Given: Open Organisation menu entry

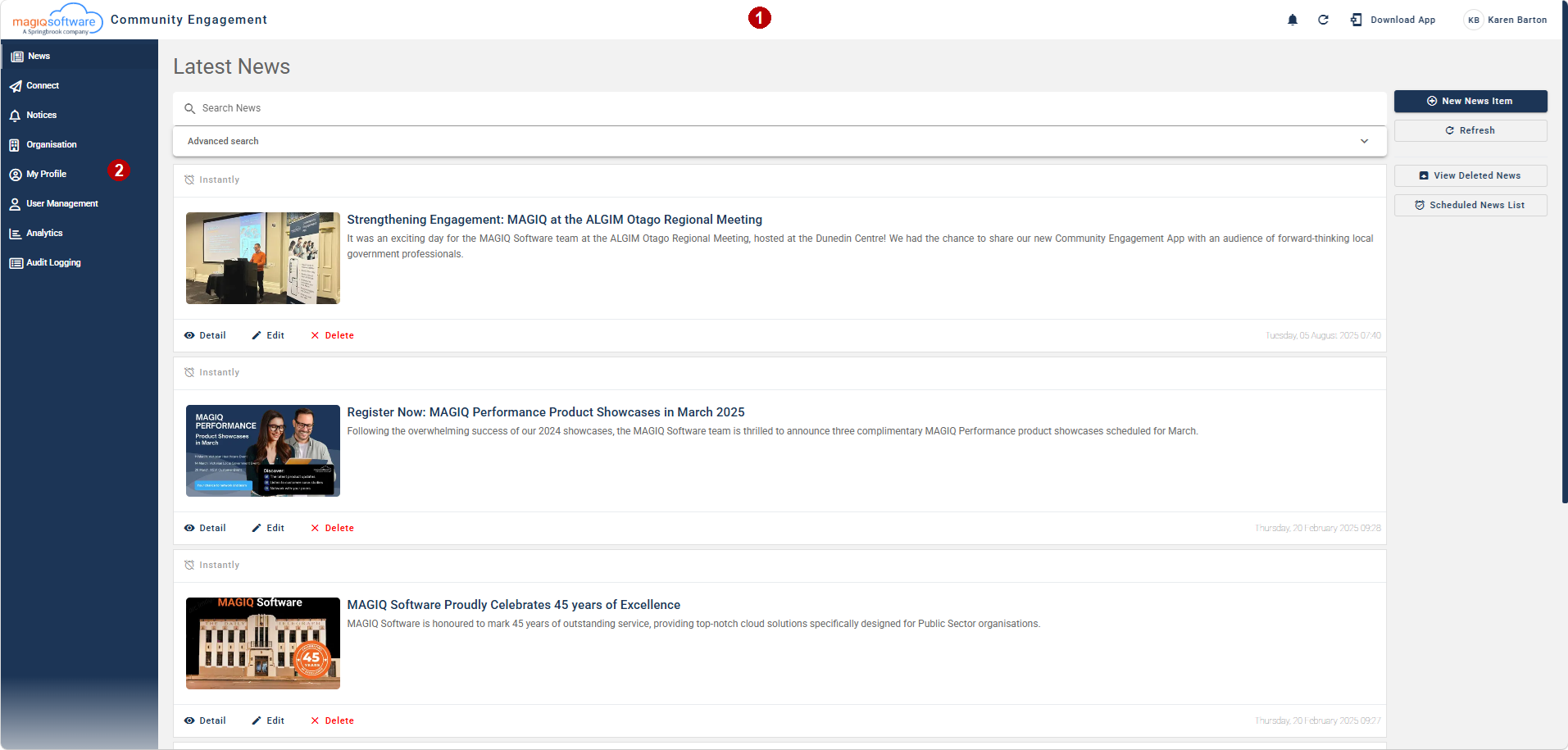Looking at the screenshot, I should tap(79, 144).
